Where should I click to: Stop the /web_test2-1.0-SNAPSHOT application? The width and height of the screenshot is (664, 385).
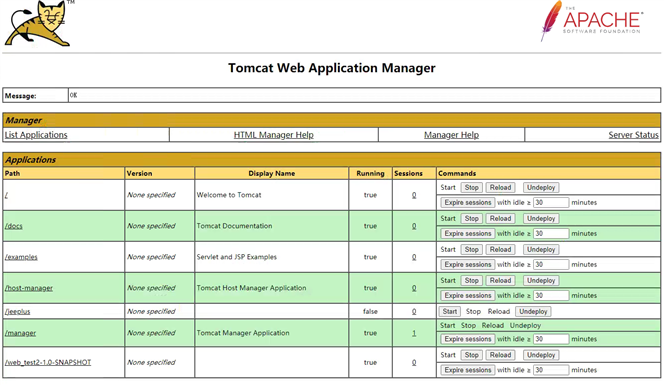[x=471, y=355]
